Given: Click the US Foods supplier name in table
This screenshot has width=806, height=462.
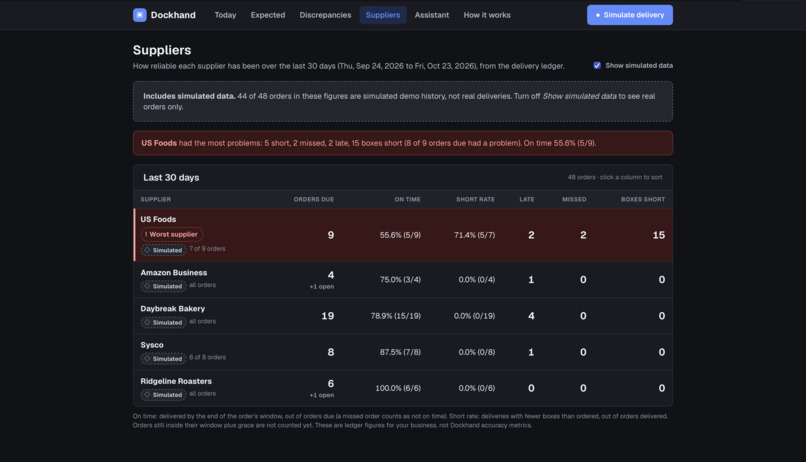Looking at the screenshot, I should coord(158,219).
